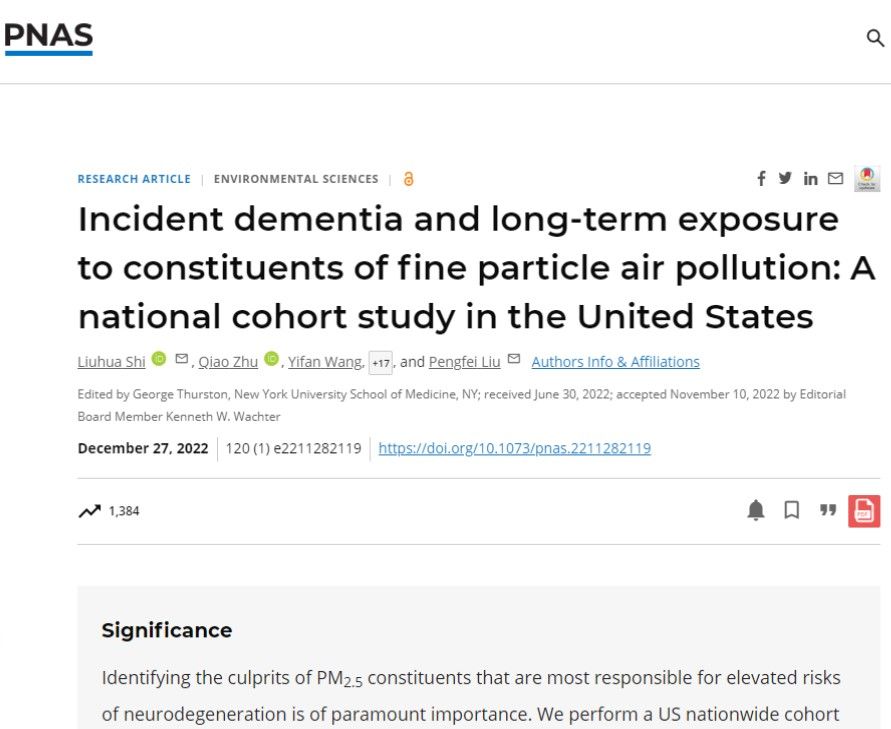
Task: Download the article PDF
Action: tap(864, 511)
